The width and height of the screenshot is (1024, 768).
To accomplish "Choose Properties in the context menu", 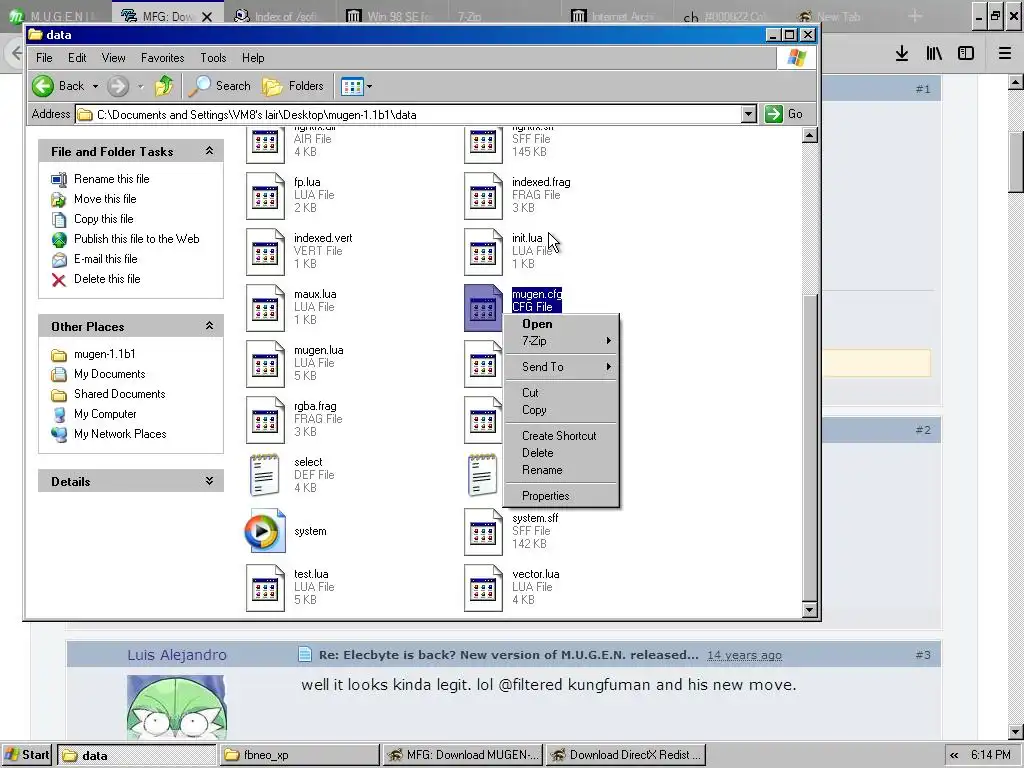I will [x=562, y=496].
